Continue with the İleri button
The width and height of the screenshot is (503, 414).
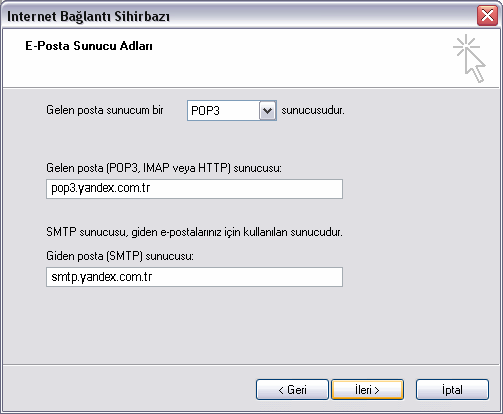pyautogui.click(x=367, y=389)
